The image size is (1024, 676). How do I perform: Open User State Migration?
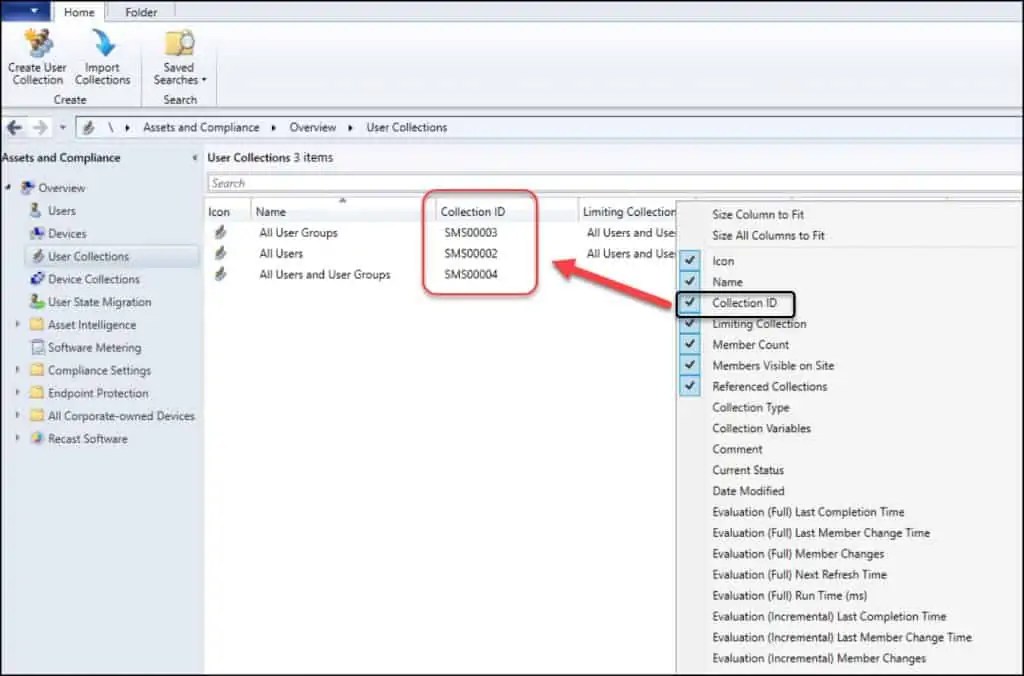click(93, 301)
